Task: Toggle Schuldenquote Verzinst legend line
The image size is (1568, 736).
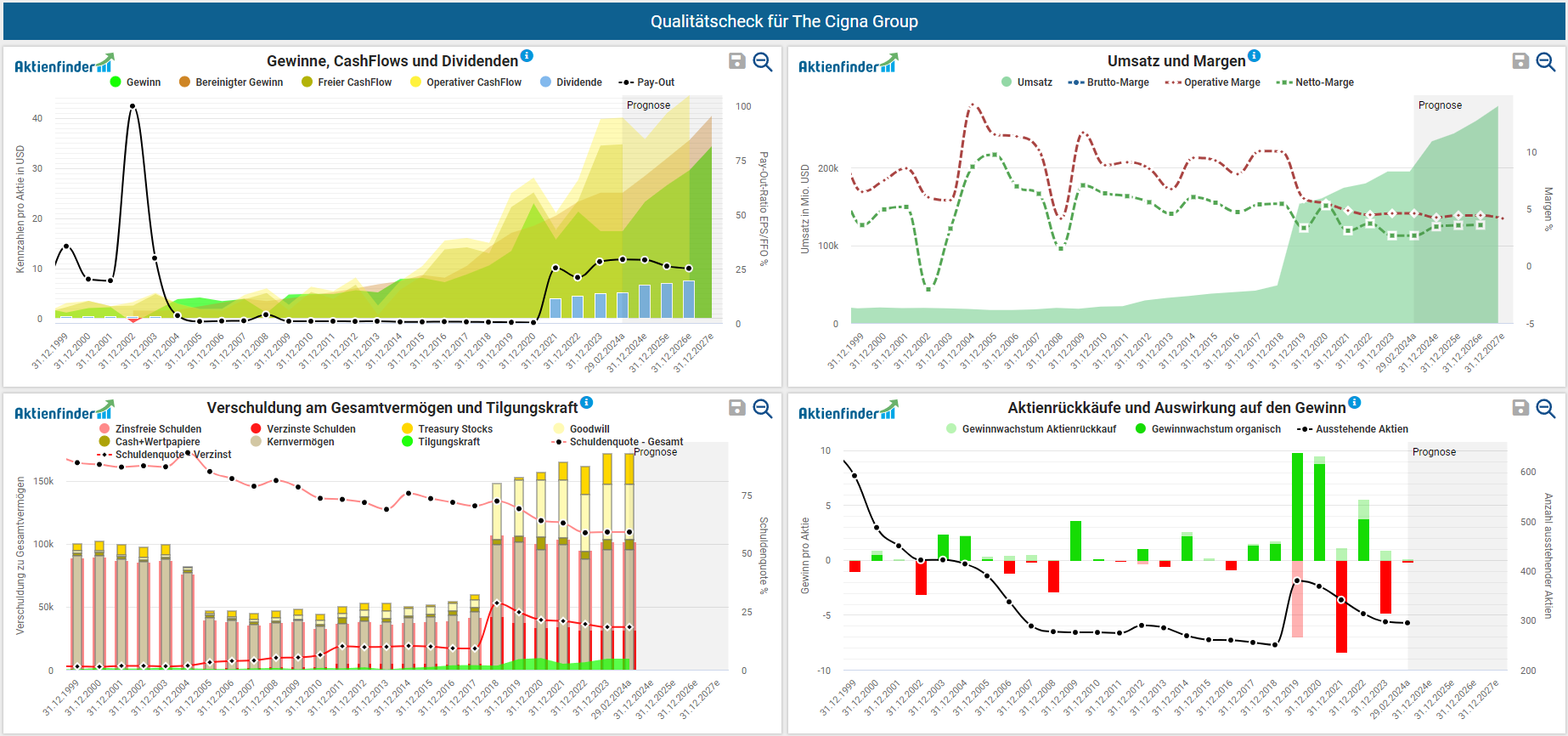Action: coord(165,455)
